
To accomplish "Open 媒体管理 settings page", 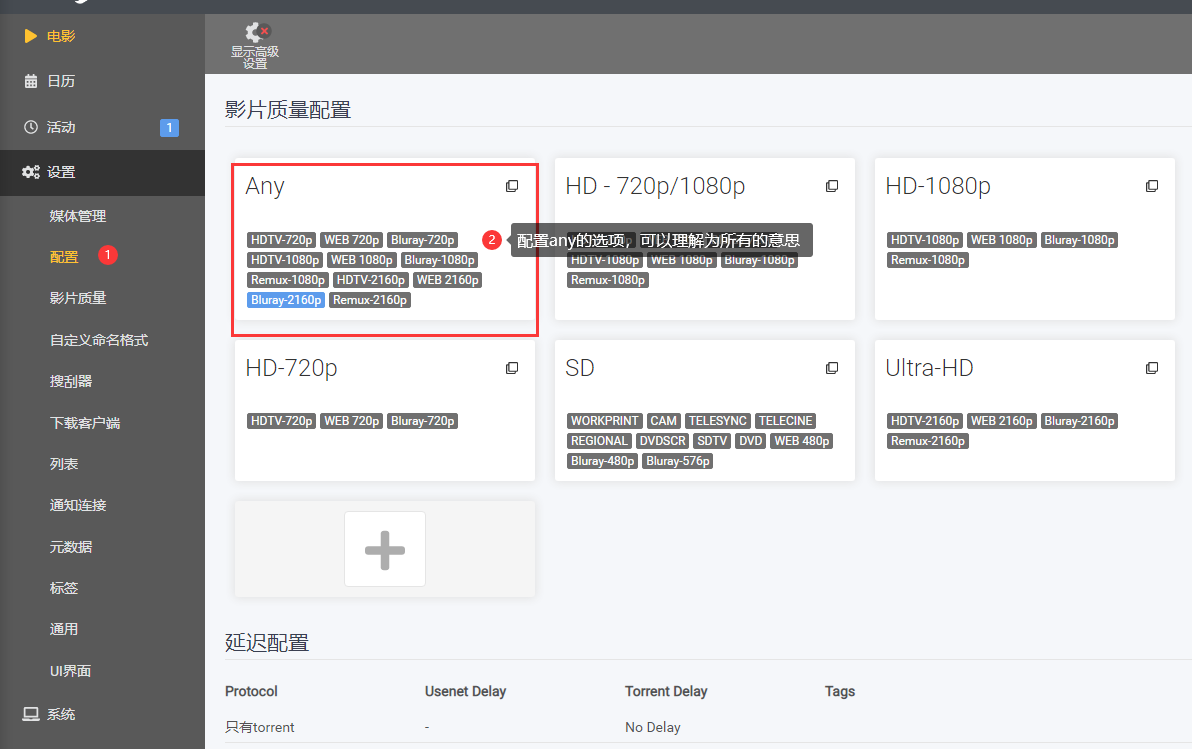I will pos(78,216).
